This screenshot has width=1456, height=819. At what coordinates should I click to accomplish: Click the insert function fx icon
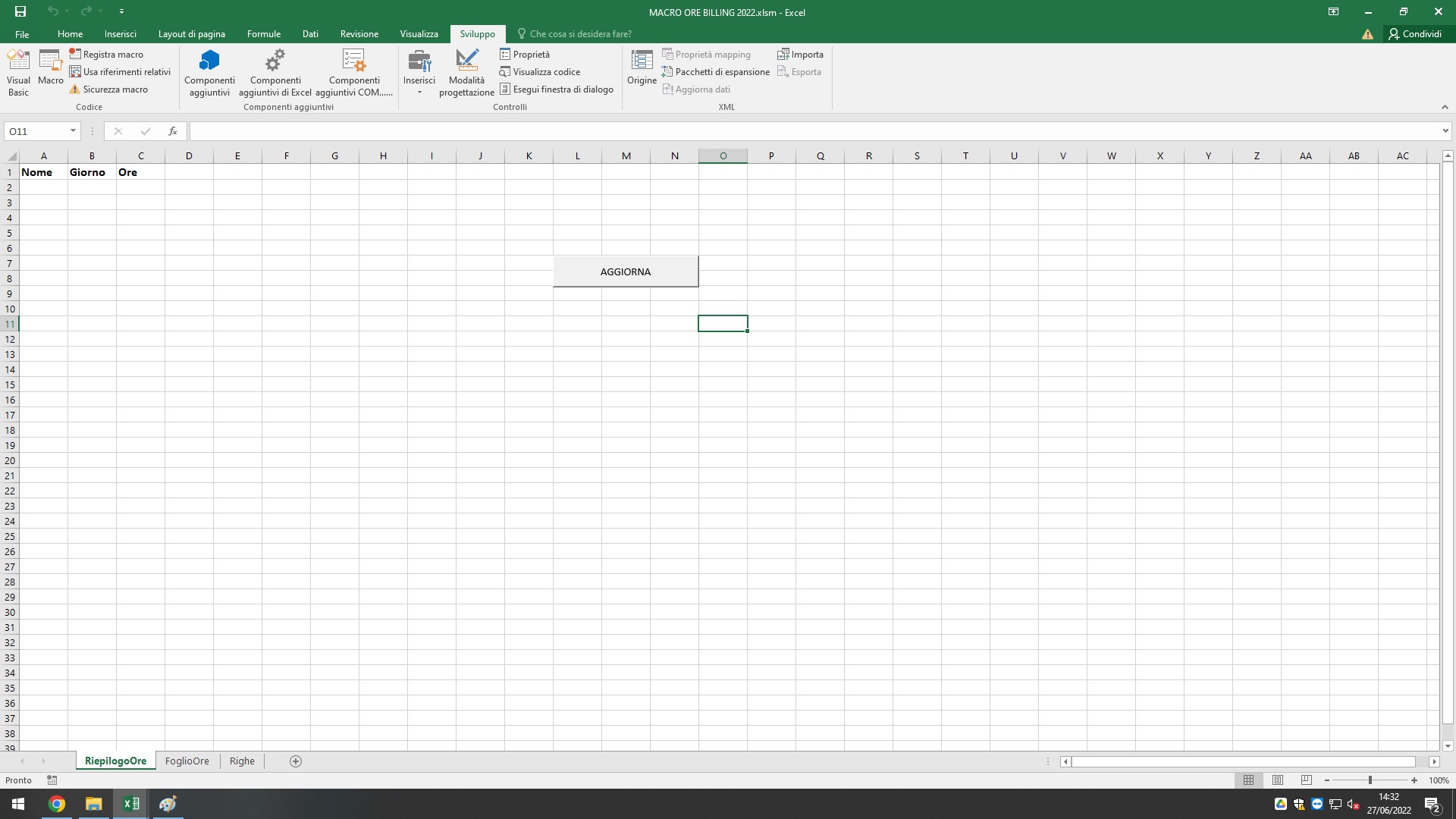(x=173, y=131)
